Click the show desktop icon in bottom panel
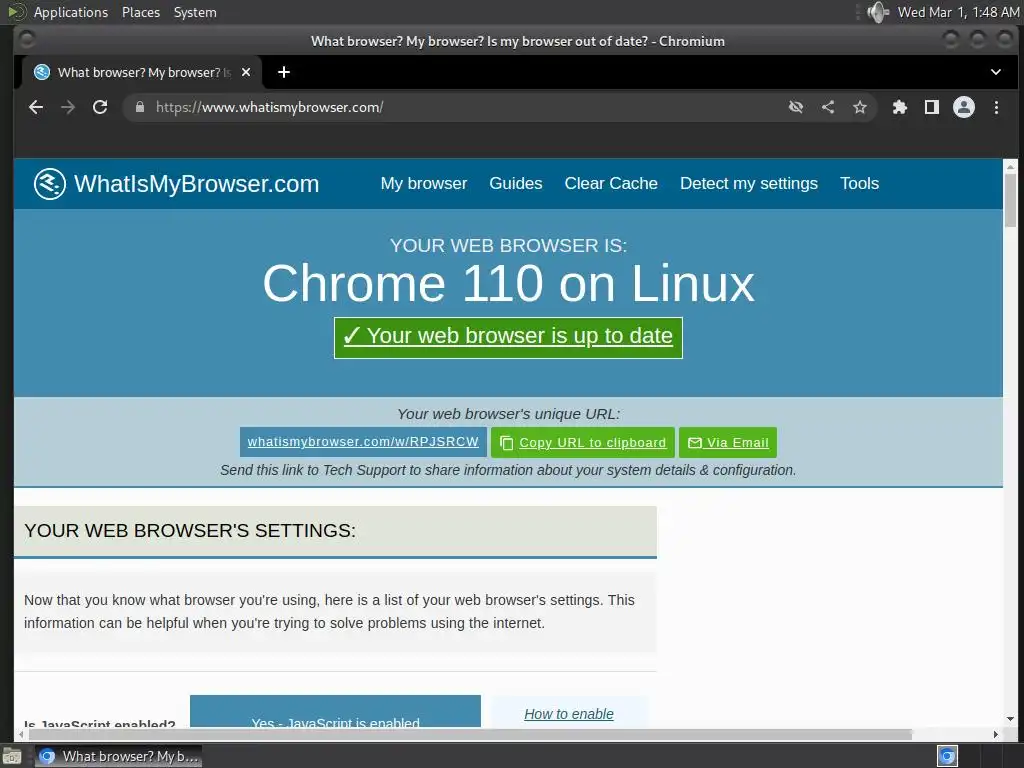The image size is (1024, 768). 12,757
